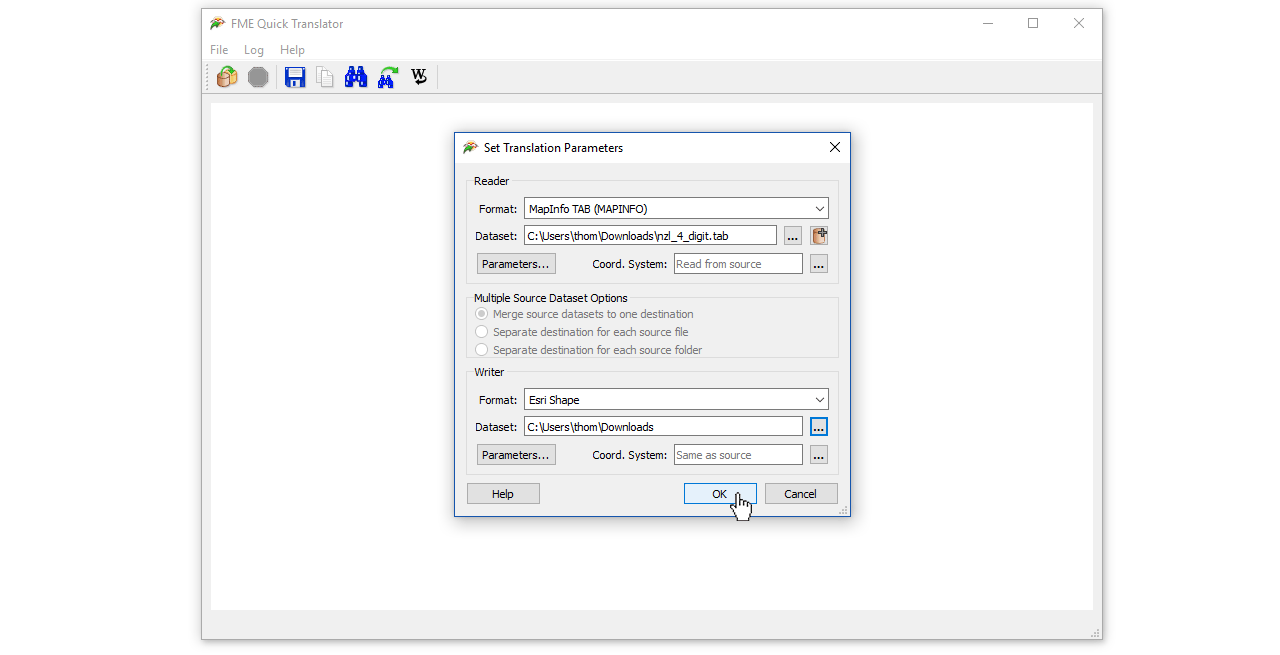
Task: Click the Find Next binoculars icon
Action: [x=388, y=77]
